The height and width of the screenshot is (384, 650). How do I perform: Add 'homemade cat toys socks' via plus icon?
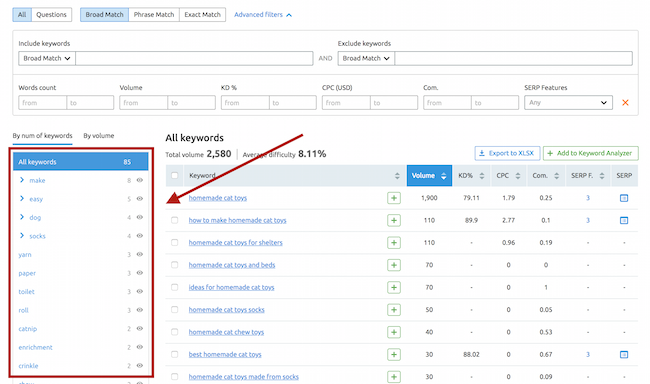pos(394,310)
